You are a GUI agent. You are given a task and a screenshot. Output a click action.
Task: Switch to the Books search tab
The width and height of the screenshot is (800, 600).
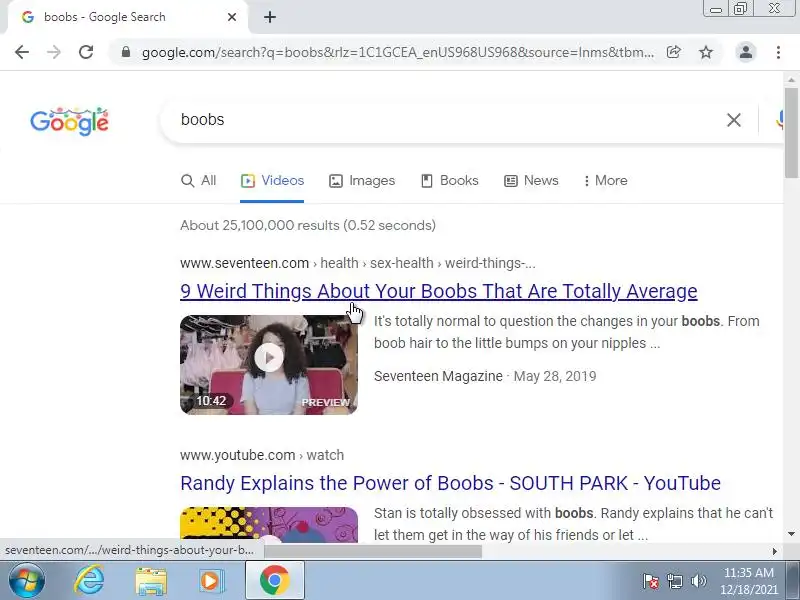[449, 181]
